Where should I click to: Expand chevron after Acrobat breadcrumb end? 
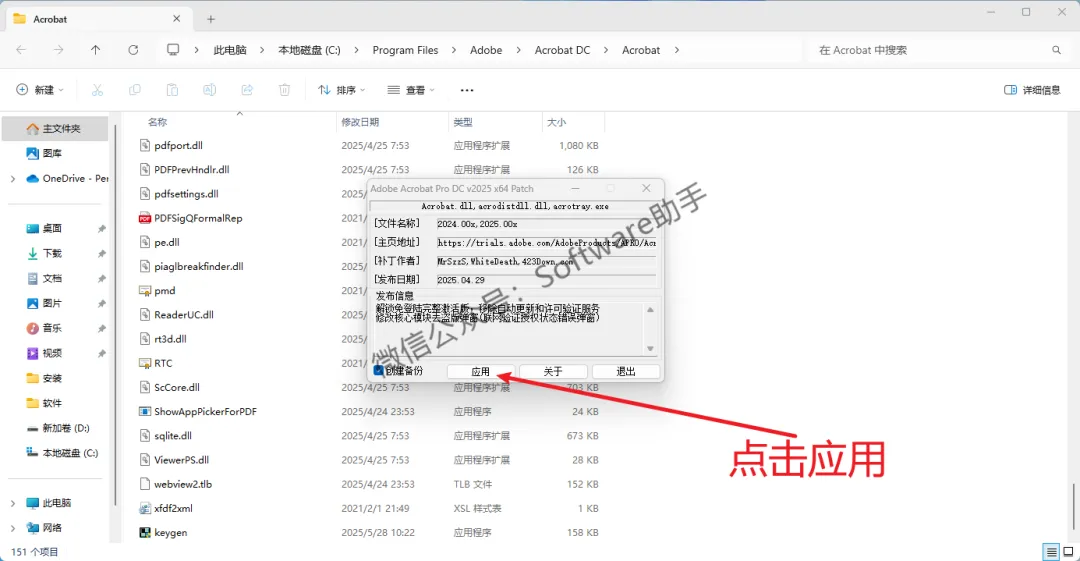click(x=676, y=50)
